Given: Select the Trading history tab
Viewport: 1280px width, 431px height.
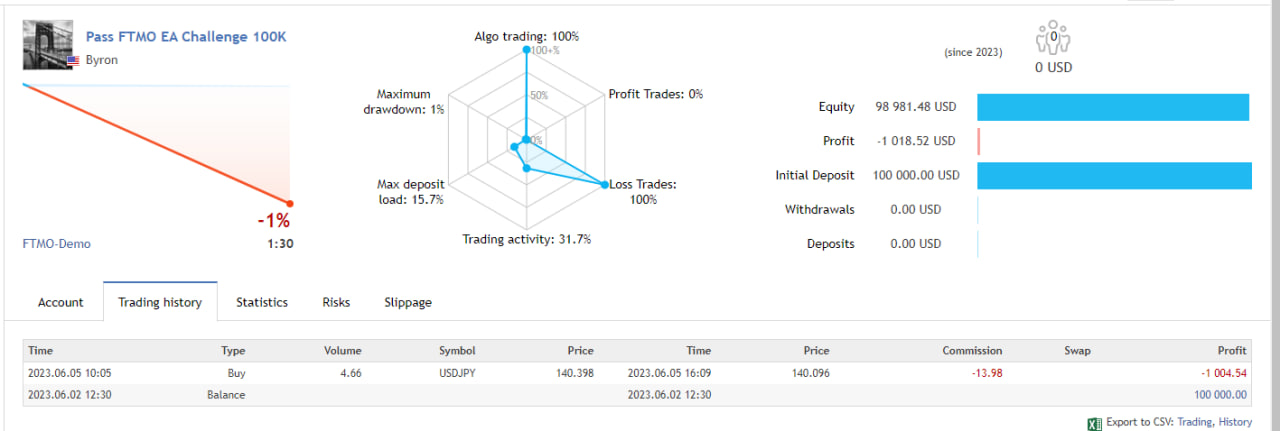Looking at the screenshot, I should (x=160, y=302).
